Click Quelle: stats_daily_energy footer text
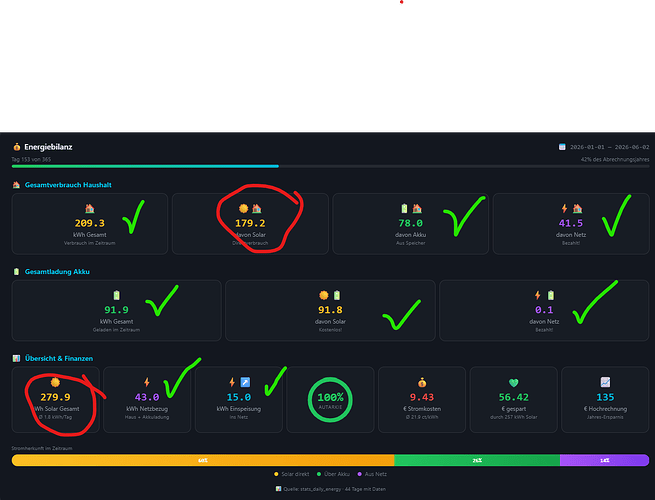 pos(335,489)
